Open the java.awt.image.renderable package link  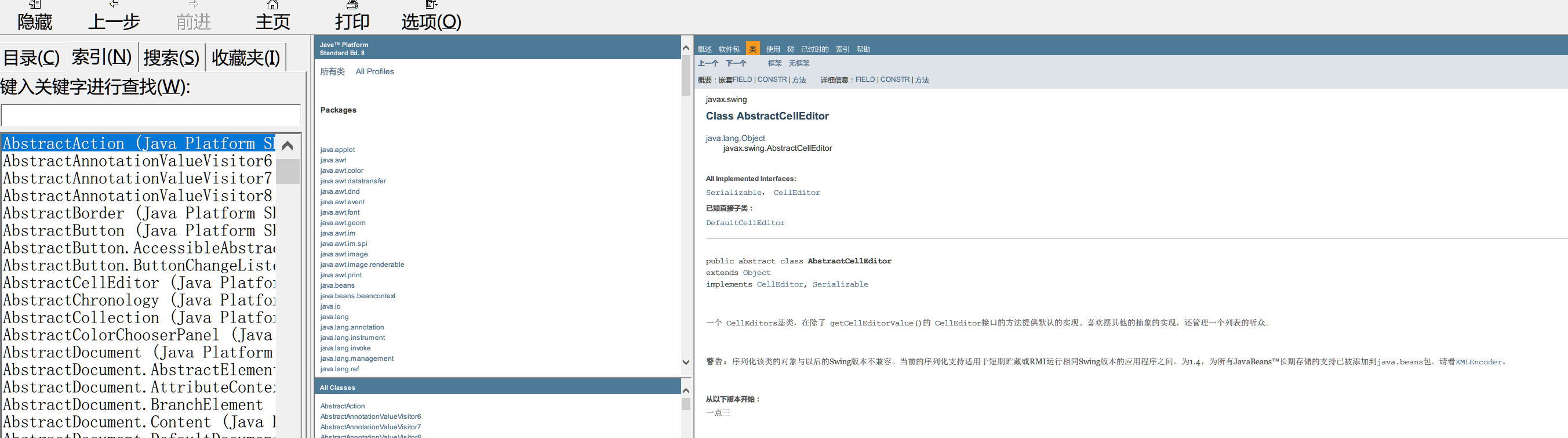(362, 265)
